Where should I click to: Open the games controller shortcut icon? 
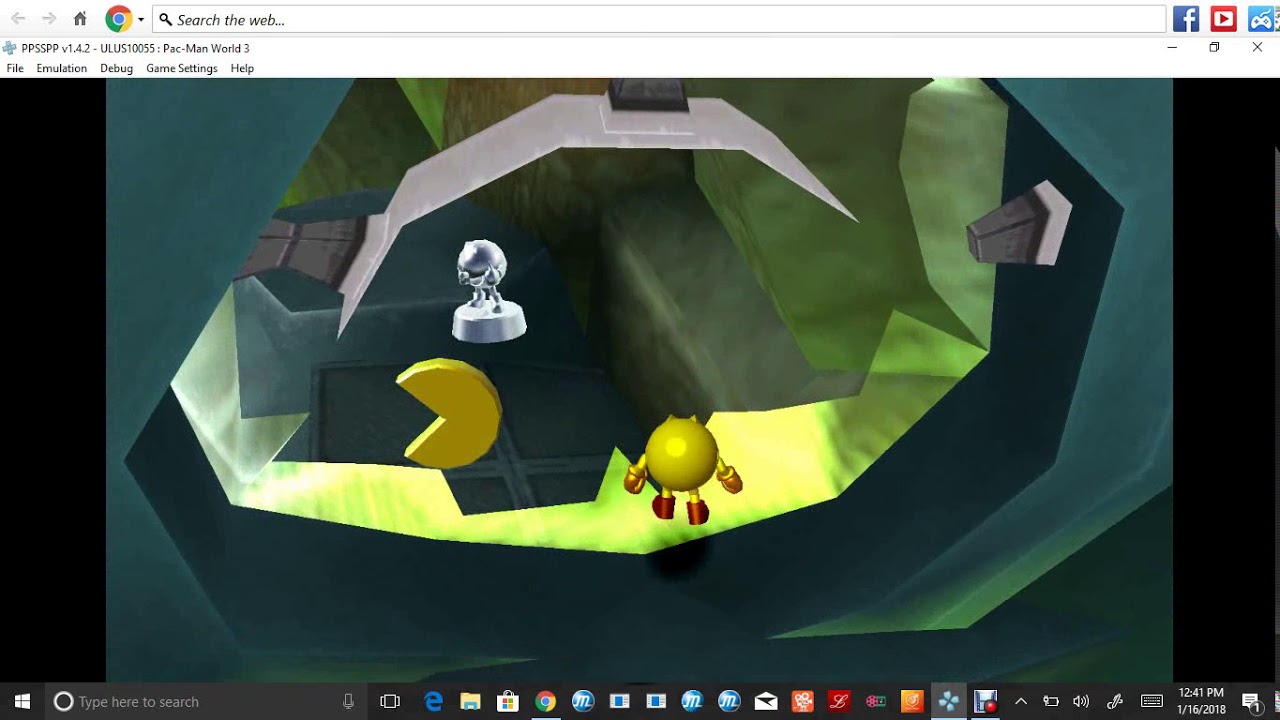1262,19
